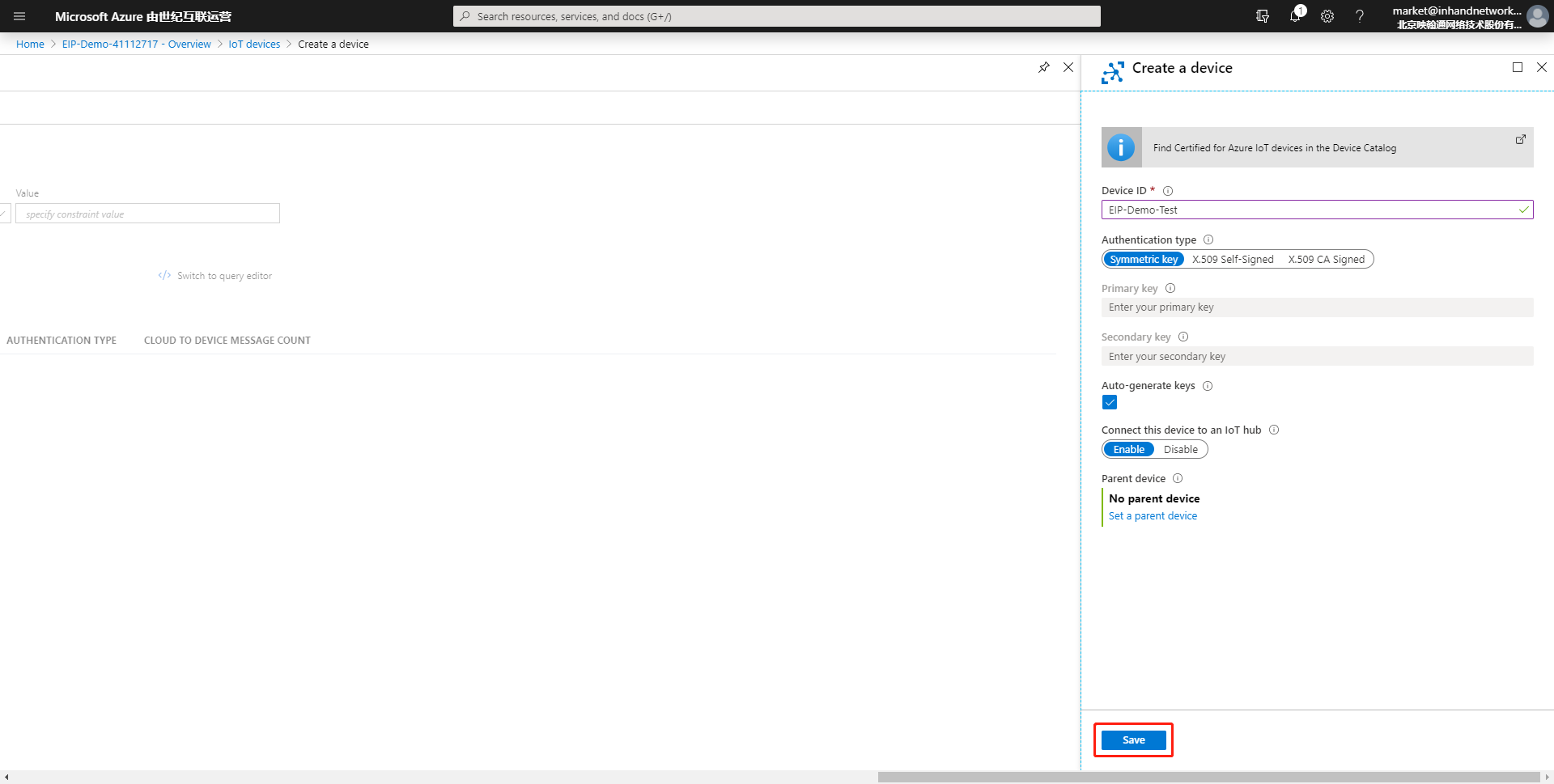Click the Home breadcrumb
The image size is (1554, 784).
pos(30,44)
